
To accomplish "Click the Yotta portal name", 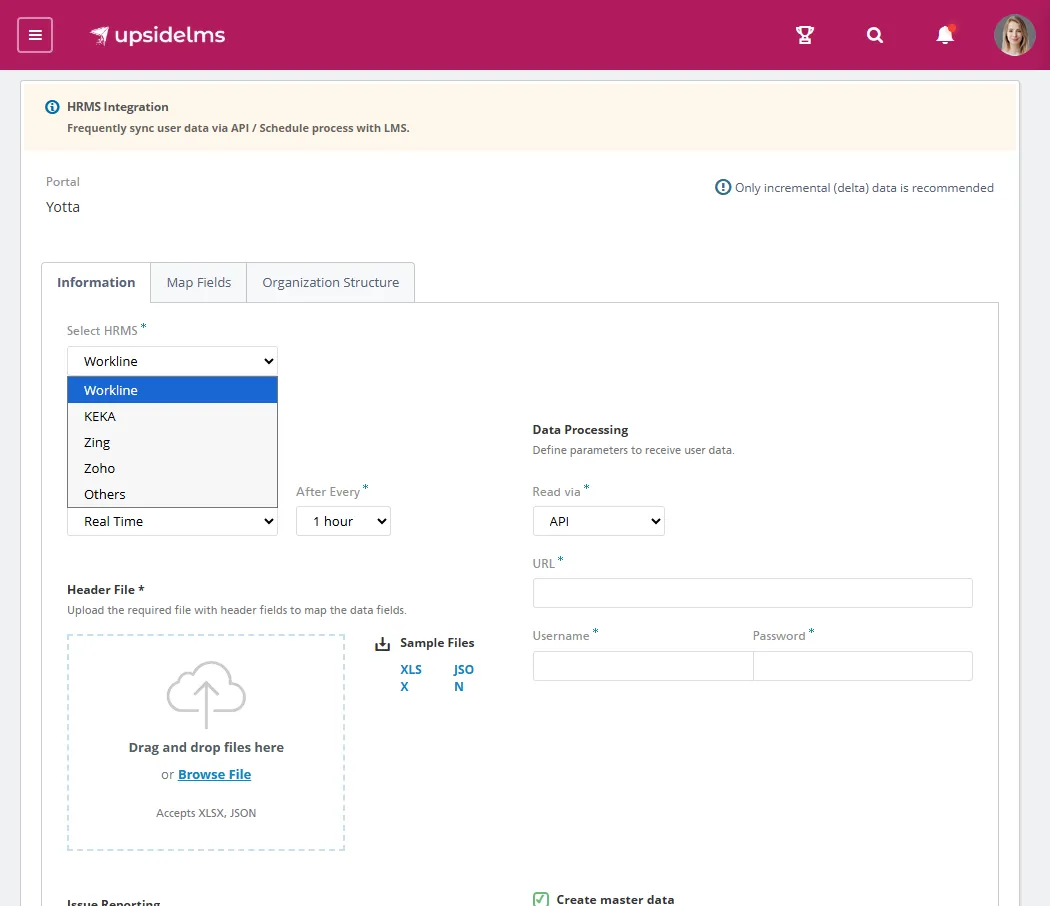I will pos(63,207).
